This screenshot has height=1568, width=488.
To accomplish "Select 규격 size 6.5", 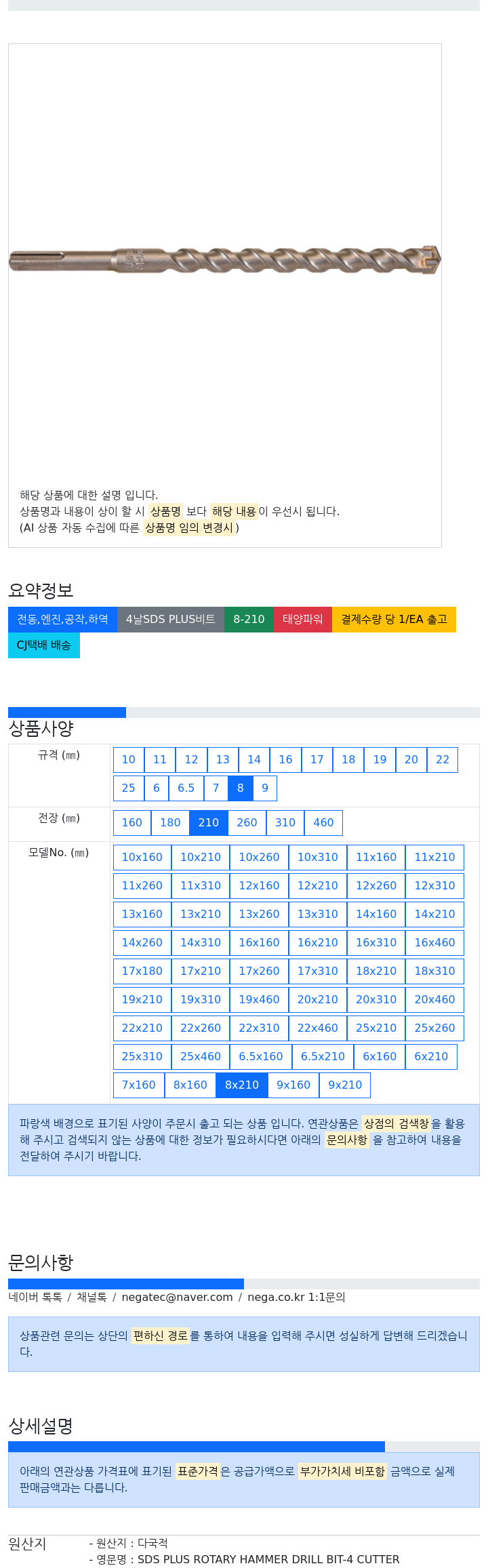I will click(186, 788).
